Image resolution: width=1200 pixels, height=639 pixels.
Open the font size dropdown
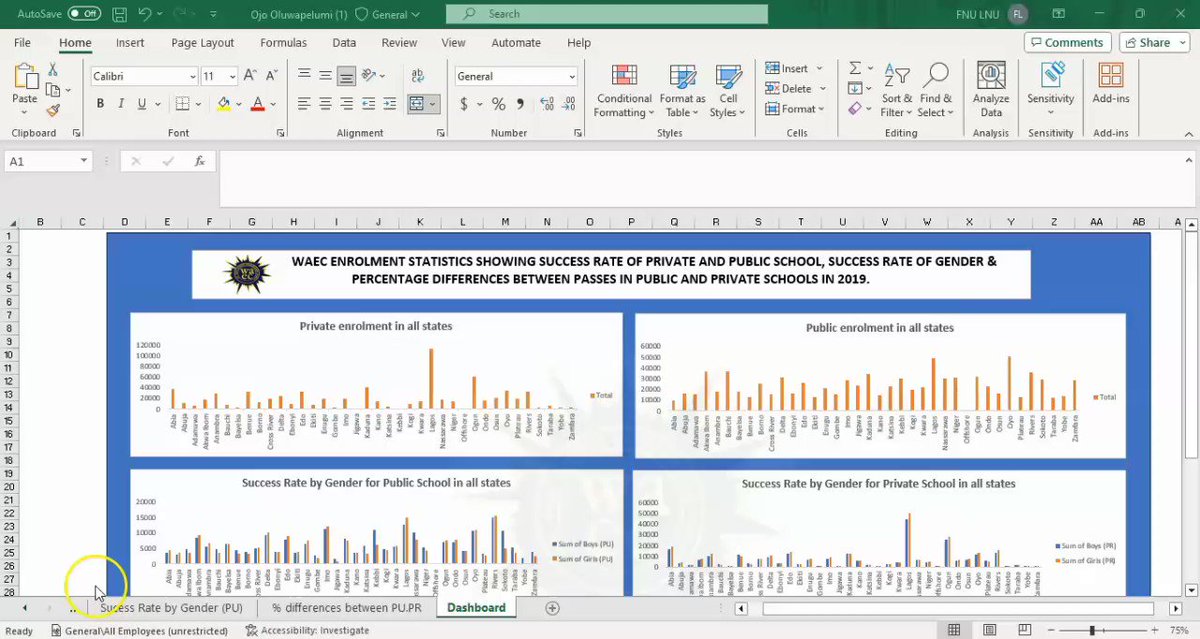[x=233, y=77]
